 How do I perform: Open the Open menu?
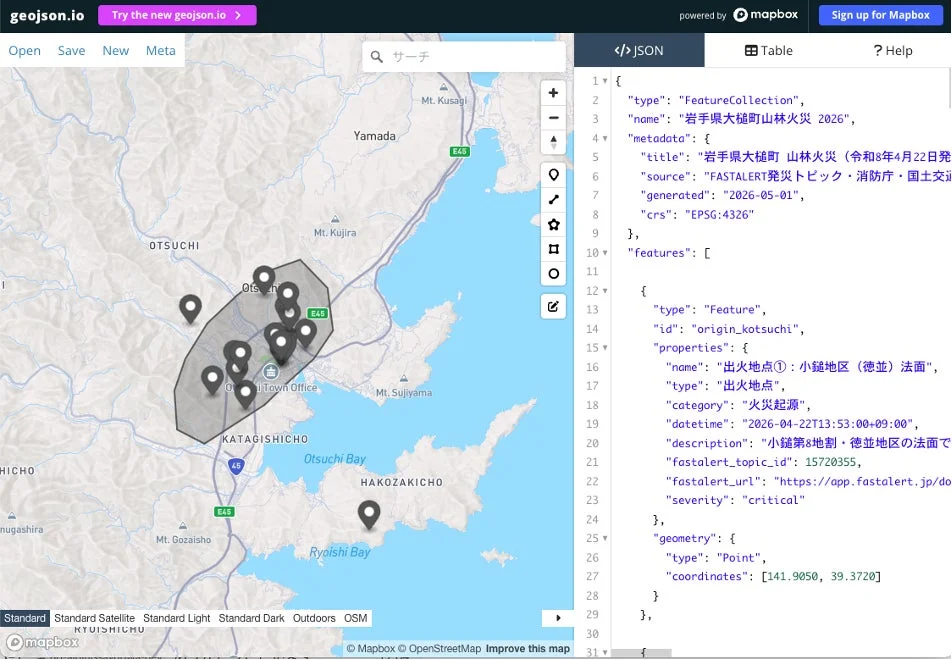point(24,51)
